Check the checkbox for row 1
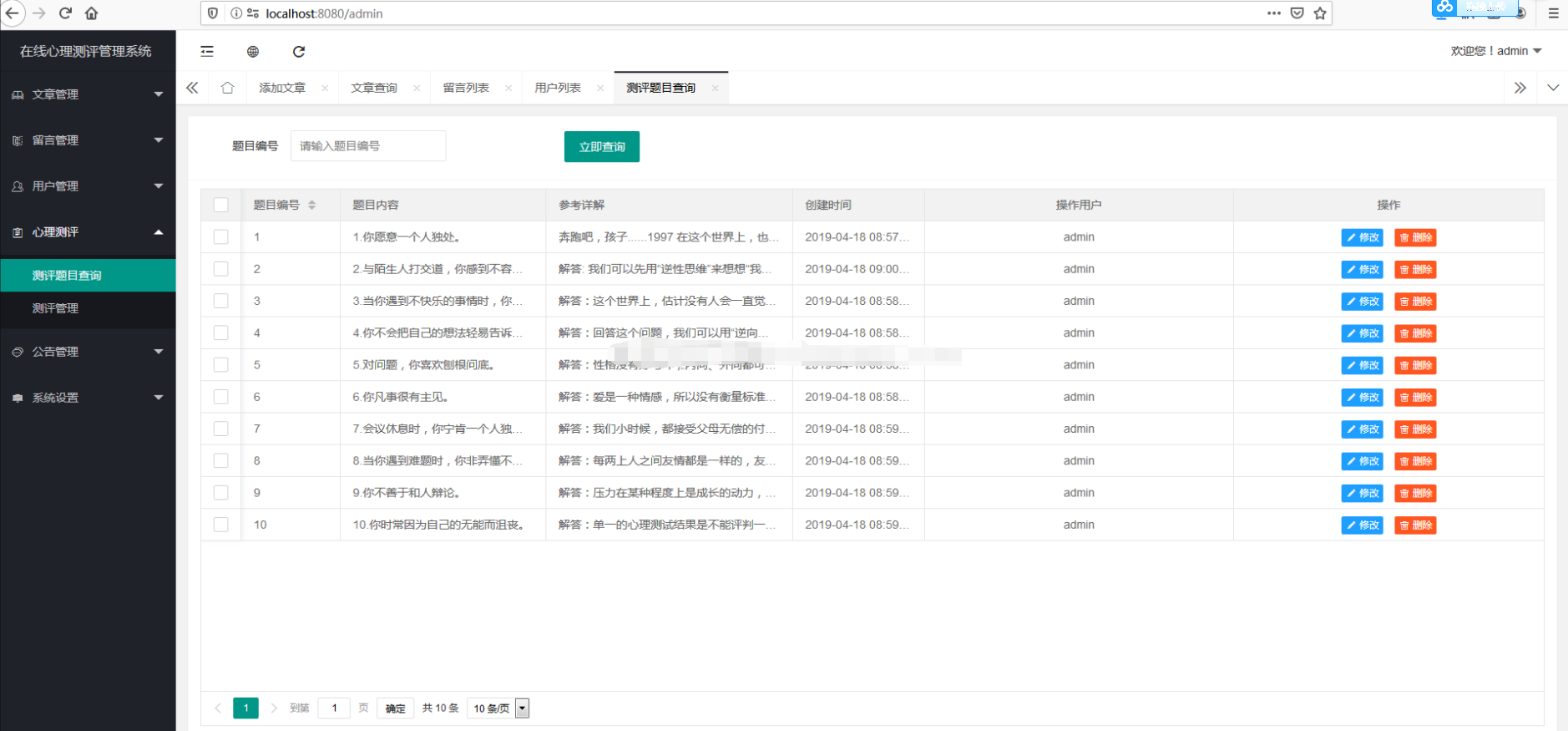The height and width of the screenshot is (731, 1568). pos(221,236)
